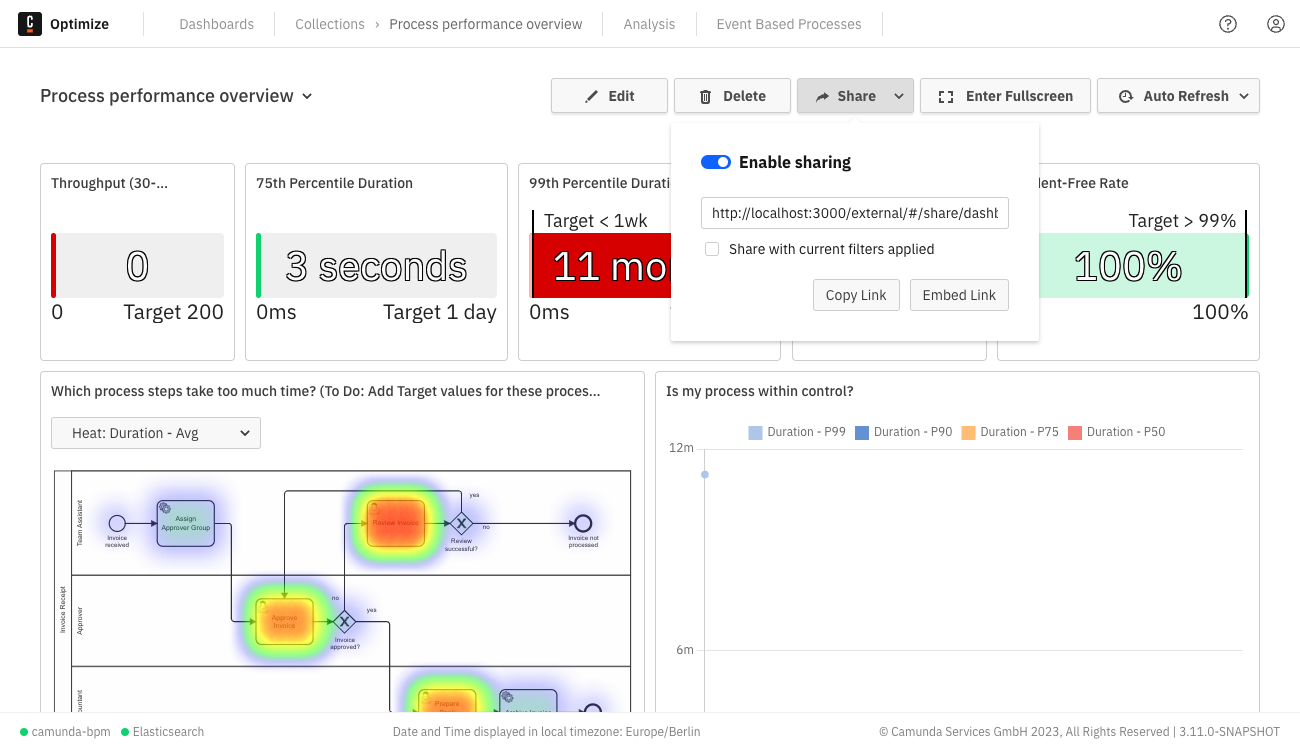Click the share arrow icon
Viewport: 1300px width, 750px height.
(x=822, y=96)
